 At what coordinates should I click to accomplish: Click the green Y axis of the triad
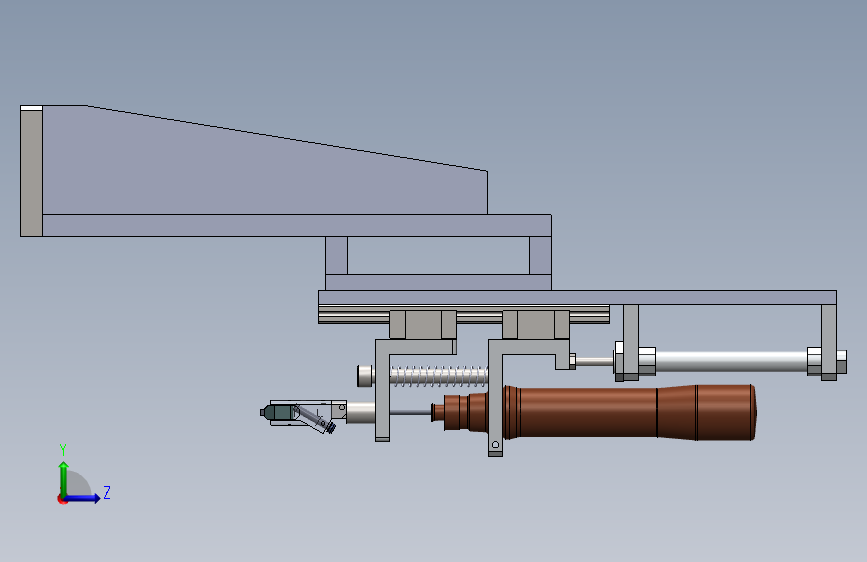(x=64, y=480)
